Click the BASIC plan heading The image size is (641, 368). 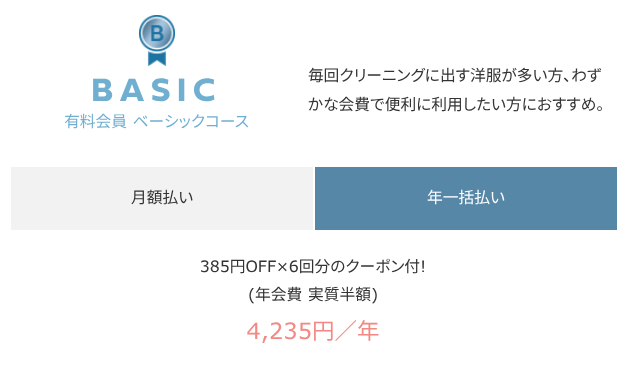[154, 90]
